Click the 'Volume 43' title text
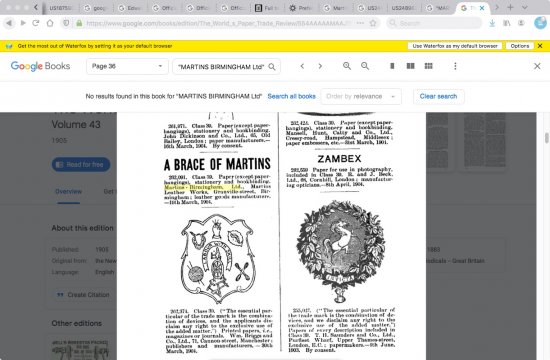The image size is (550, 360). tap(76, 125)
